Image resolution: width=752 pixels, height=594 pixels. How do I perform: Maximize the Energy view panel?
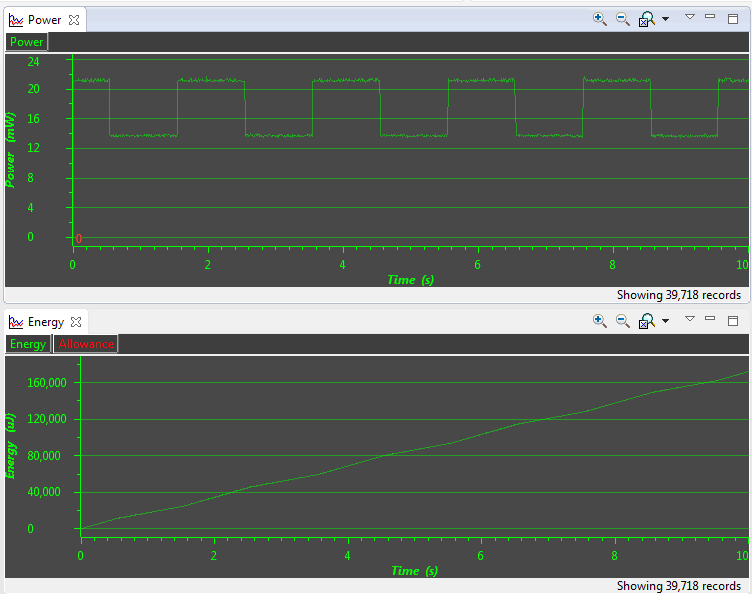point(733,321)
